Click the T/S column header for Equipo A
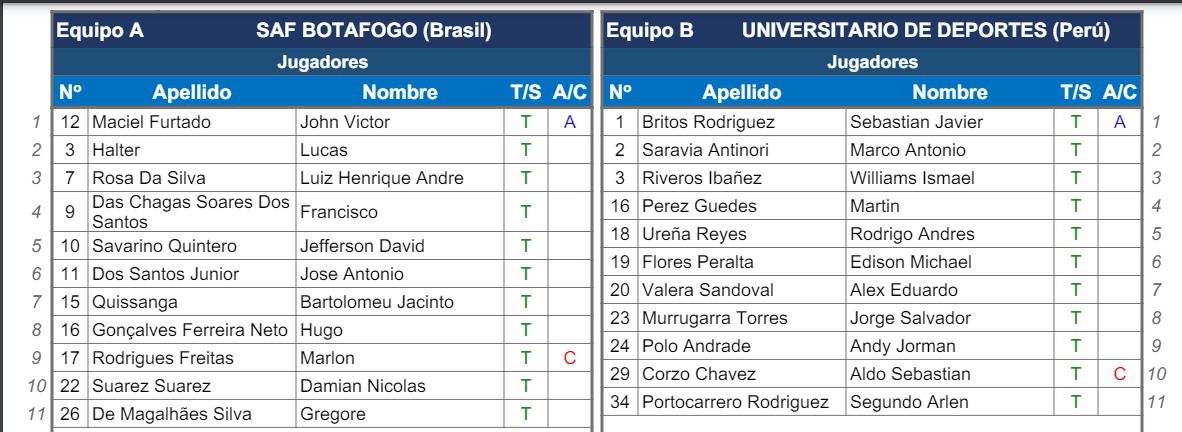This screenshot has height=432, width=1182. pos(525,93)
